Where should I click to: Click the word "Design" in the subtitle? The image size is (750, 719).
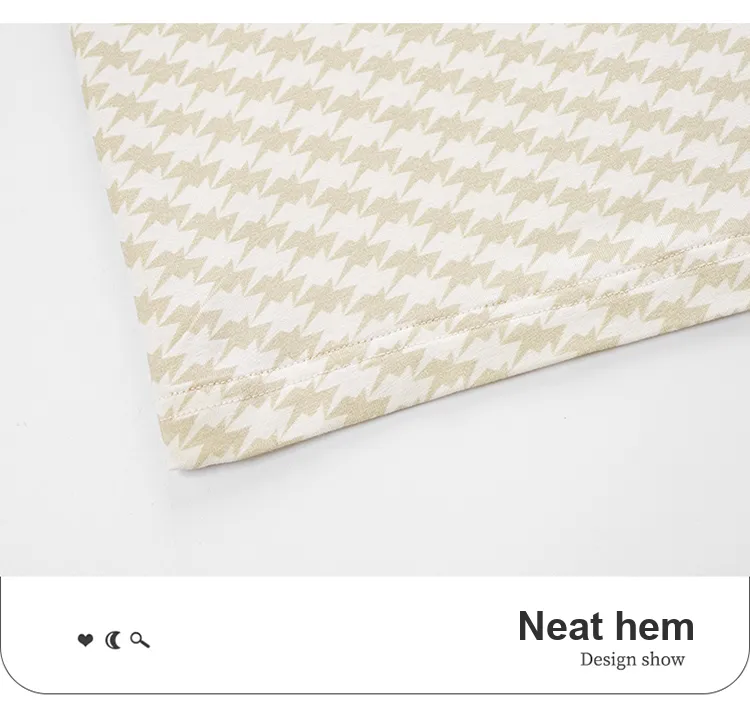[x=607, y=660]
